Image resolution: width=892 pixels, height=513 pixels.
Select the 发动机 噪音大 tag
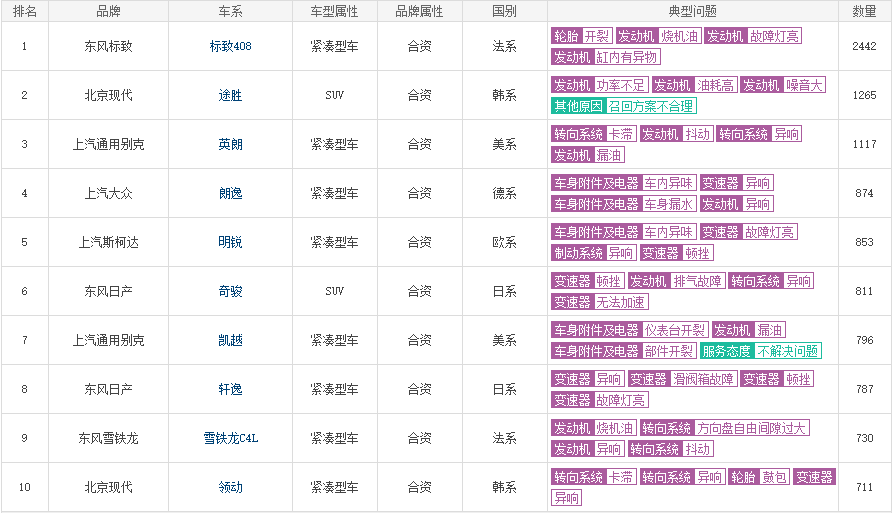coord(783,85)
